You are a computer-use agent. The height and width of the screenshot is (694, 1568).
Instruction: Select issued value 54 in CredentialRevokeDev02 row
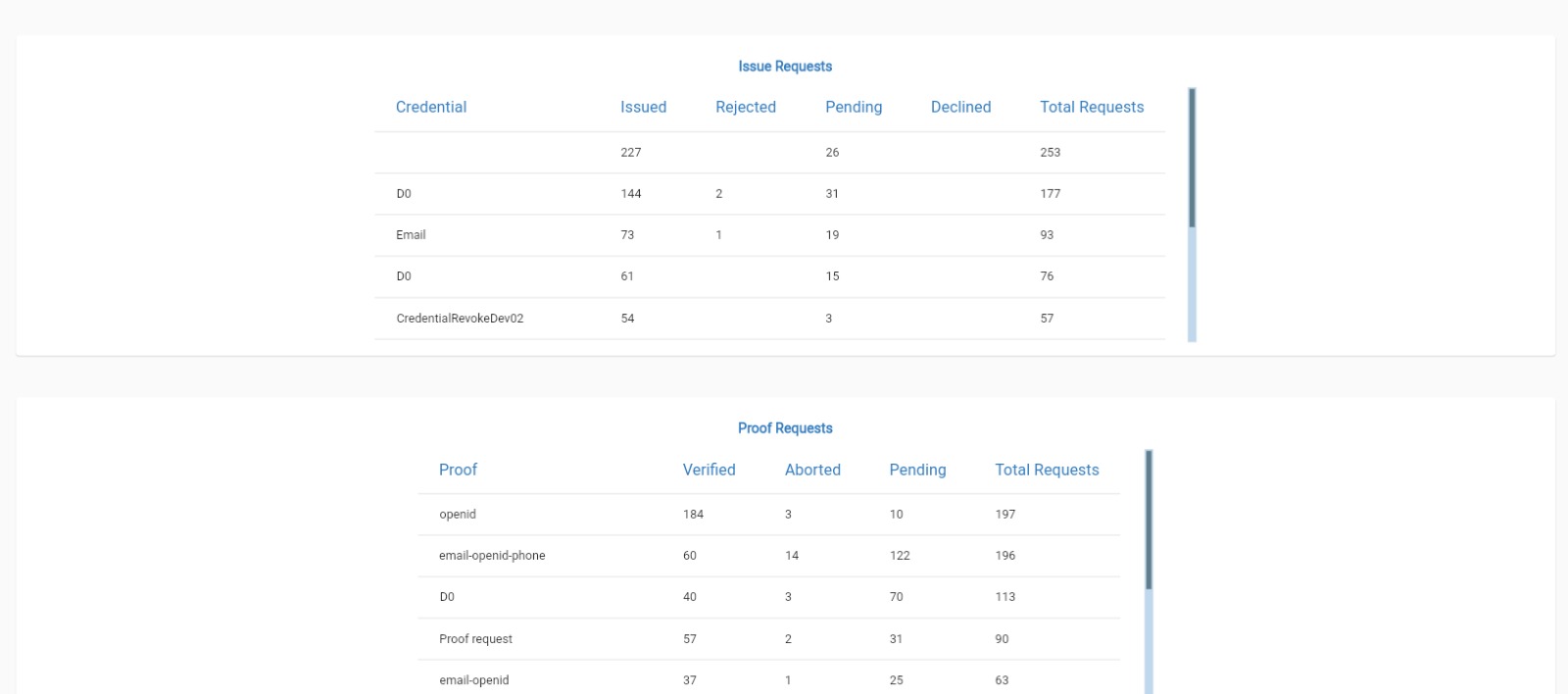[x=627, y=318]
